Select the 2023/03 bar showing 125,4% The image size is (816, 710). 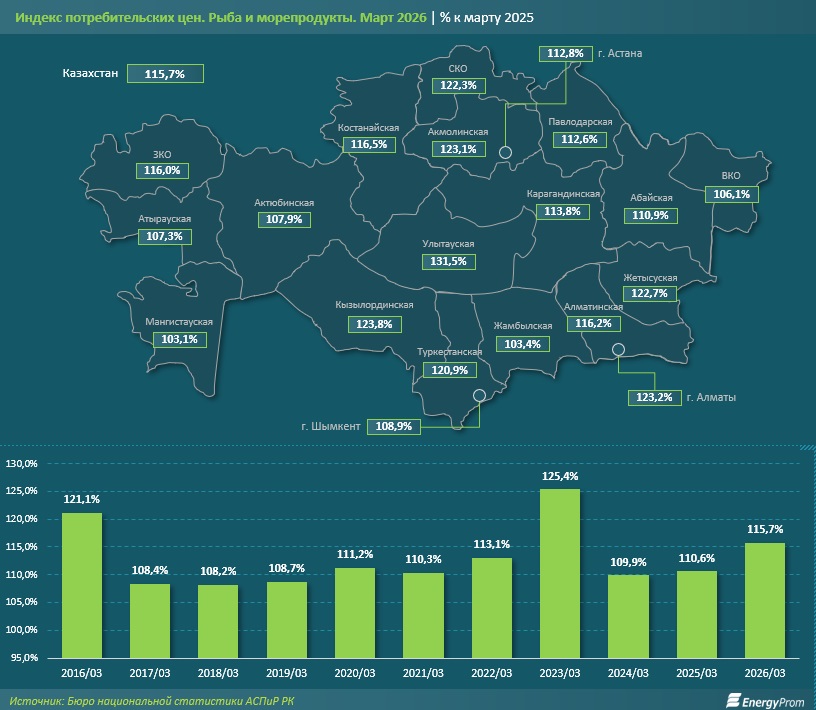click(559, 572)
